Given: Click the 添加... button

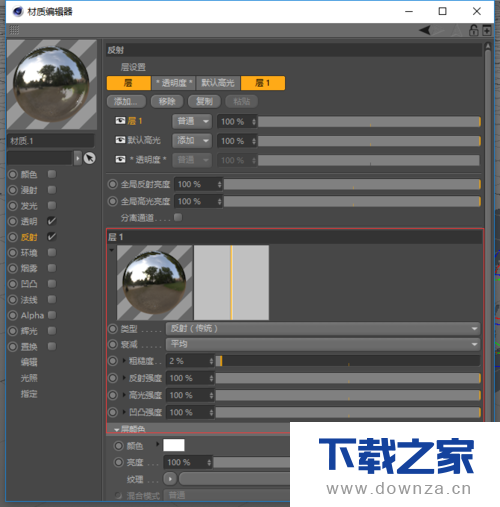Looking at the screenshot, I should click(126, 101).
